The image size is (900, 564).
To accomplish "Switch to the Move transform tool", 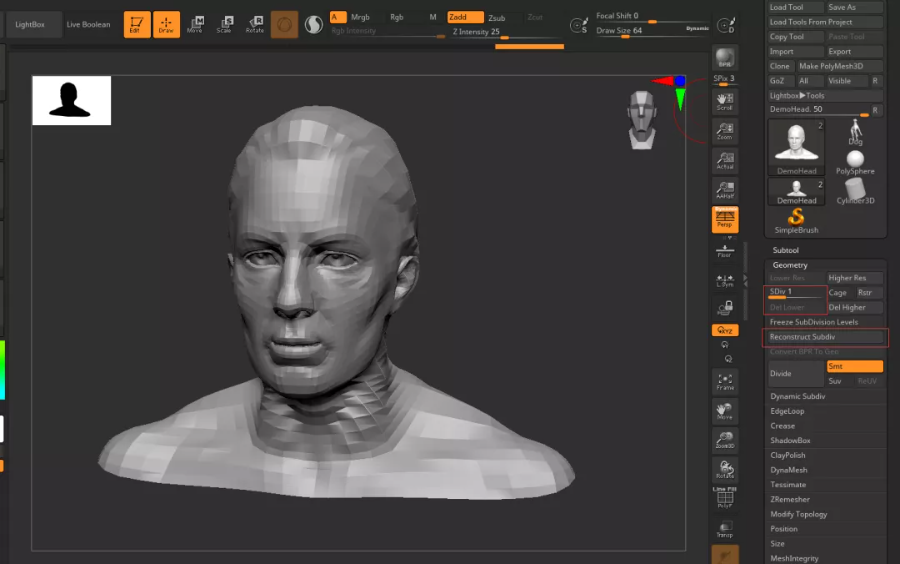I will pyautogui.click(x=195, y=25).
